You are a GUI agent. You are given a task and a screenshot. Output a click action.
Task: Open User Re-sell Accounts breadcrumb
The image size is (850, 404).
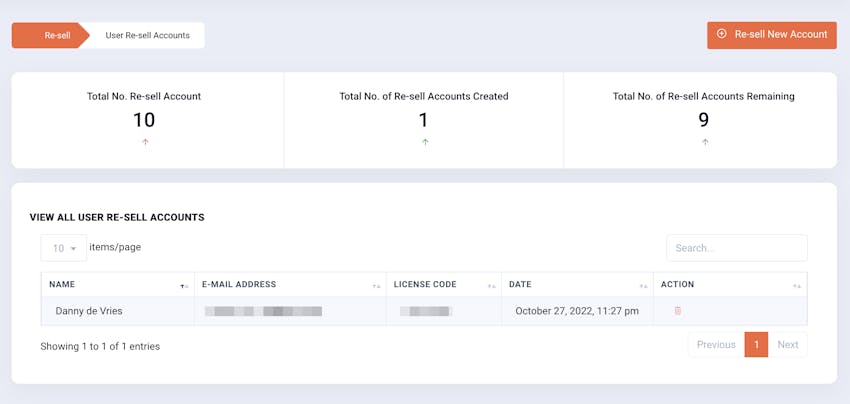(x=147, y=35)
